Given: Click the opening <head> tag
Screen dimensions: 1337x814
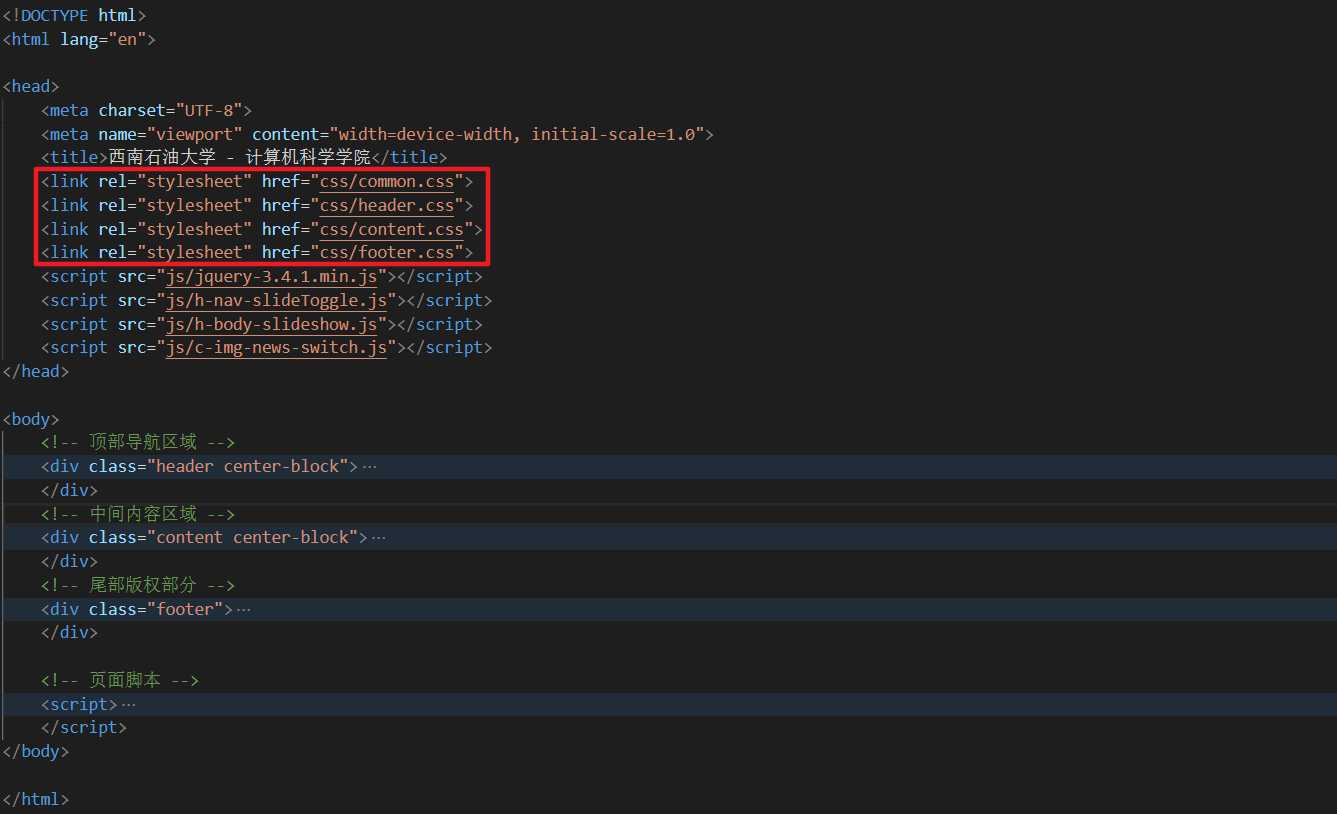Looking at the screenshot, I should click(31, 86).
